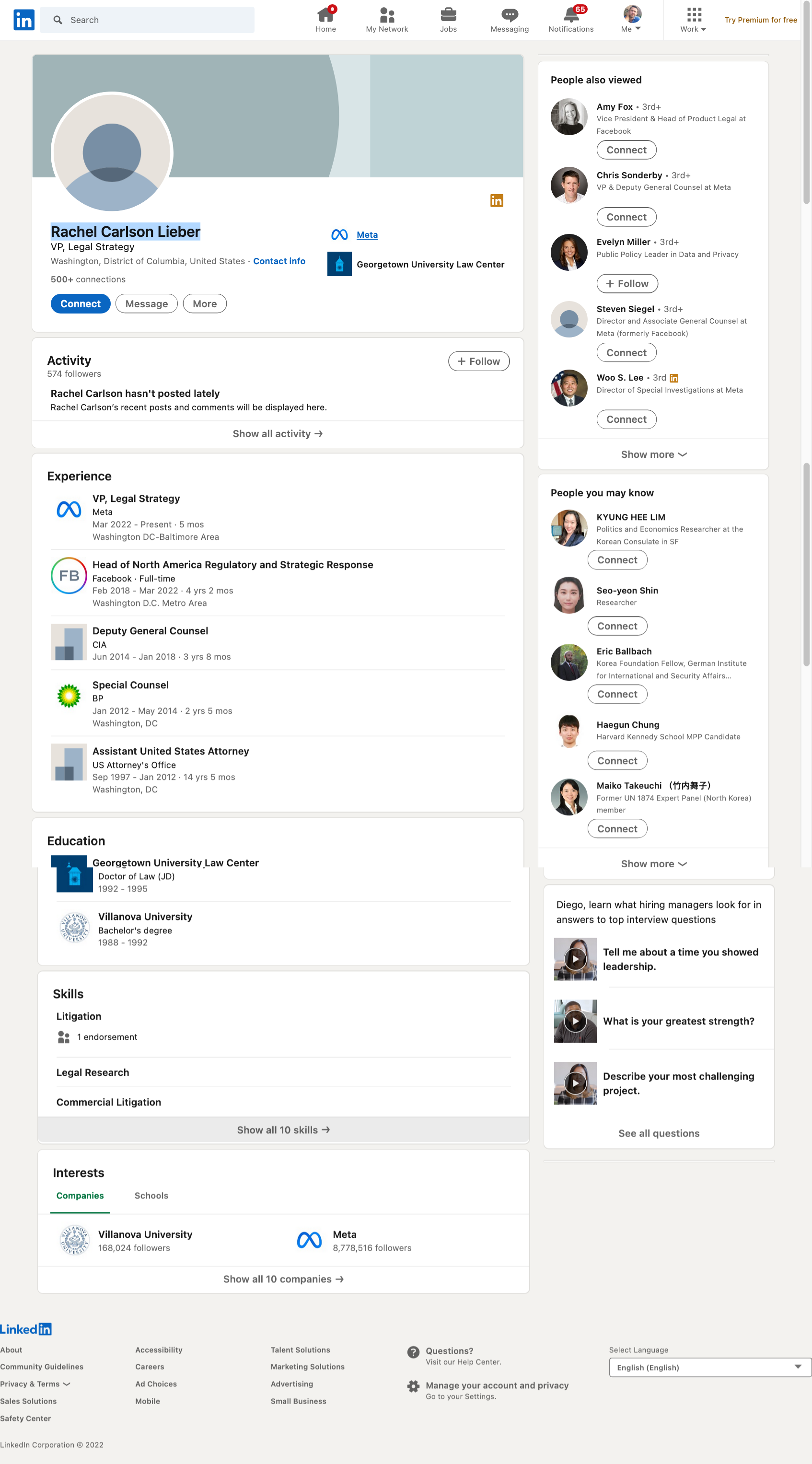
Task: Click the footer LinkedIn wordmark logo
Action: pos(25,1329)
